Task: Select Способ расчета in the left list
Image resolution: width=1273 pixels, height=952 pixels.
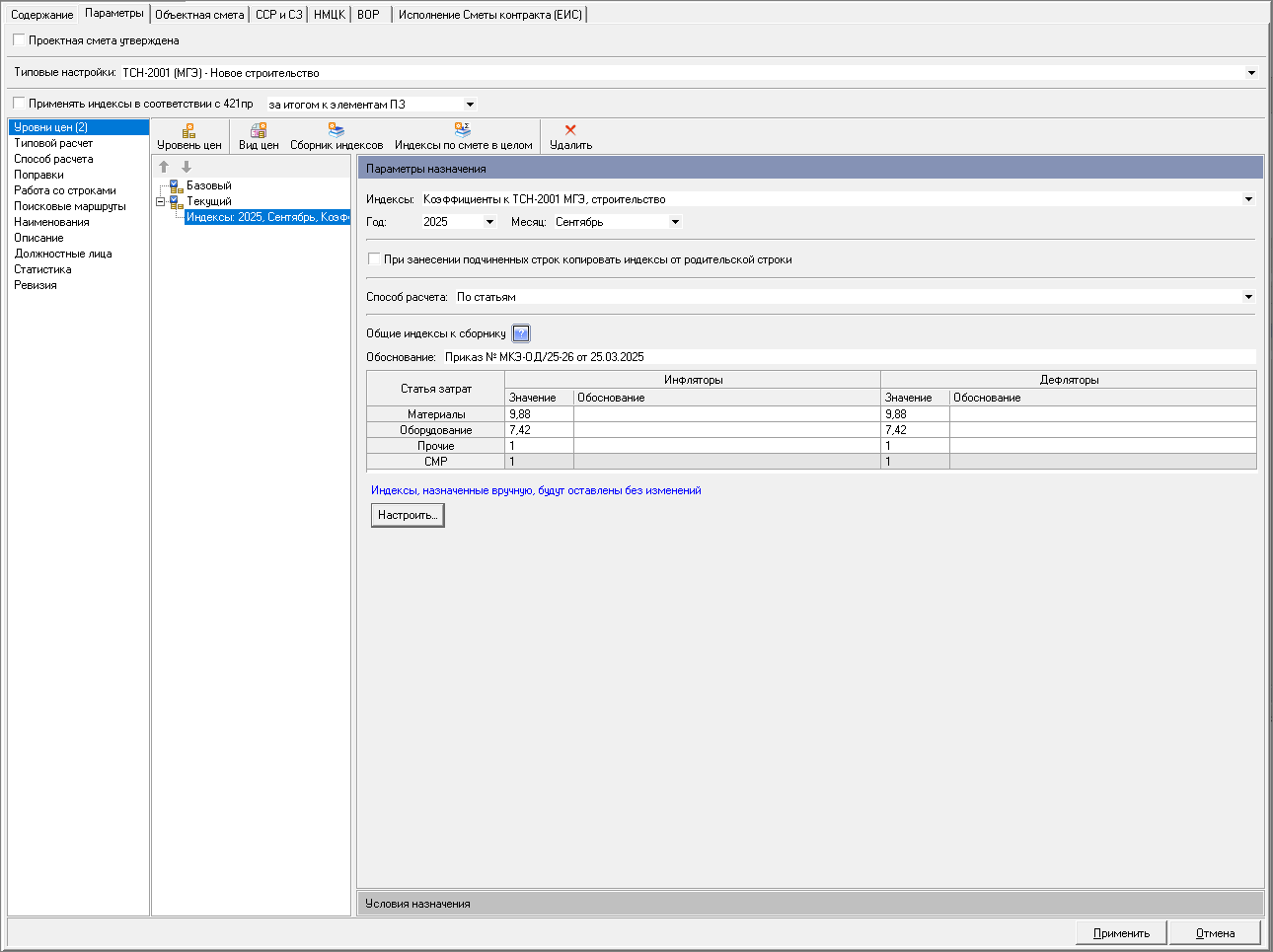Action: pos(53,159)
